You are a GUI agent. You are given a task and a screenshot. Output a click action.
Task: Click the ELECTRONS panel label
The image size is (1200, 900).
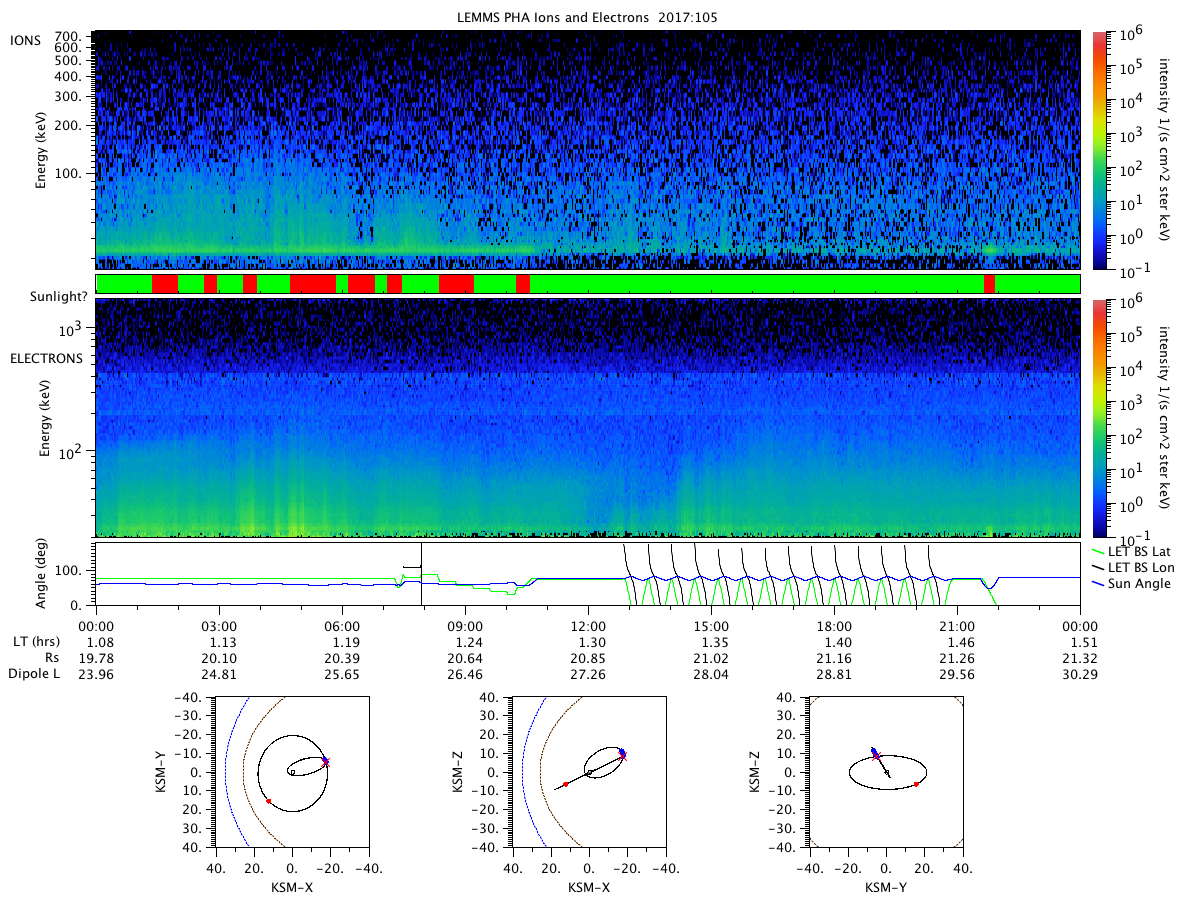47,357
